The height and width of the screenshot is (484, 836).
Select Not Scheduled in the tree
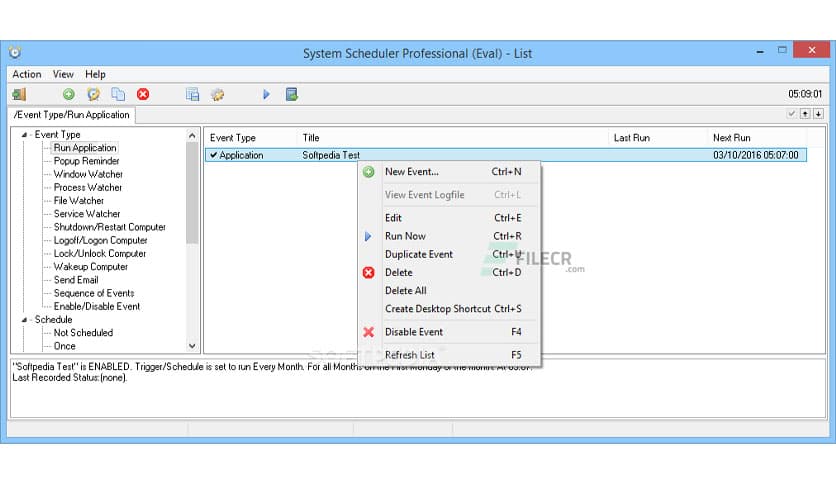click(x=83, y=333)
